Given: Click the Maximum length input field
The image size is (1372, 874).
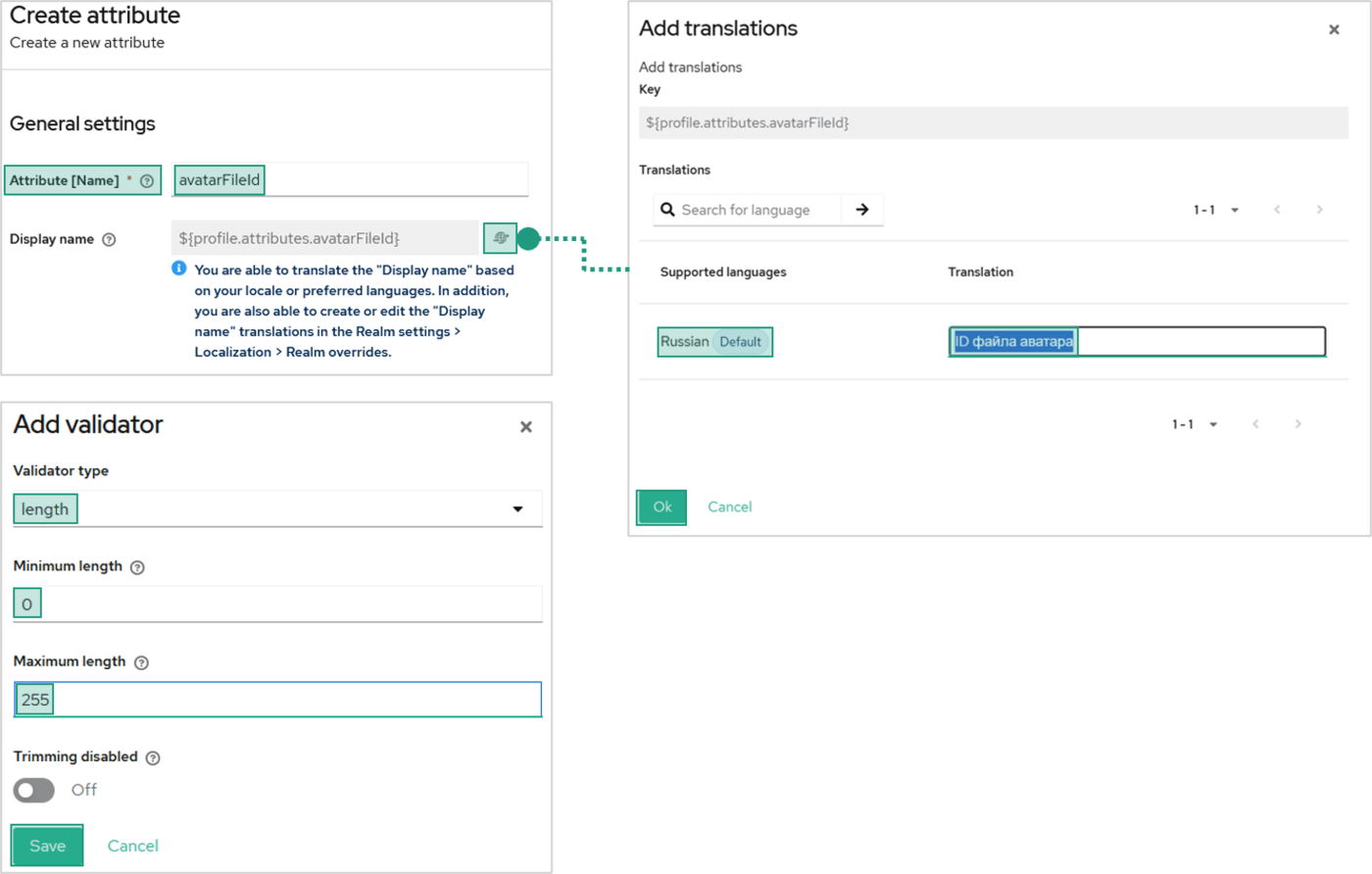Looking at the screenshot, I should tap(294, 700).
